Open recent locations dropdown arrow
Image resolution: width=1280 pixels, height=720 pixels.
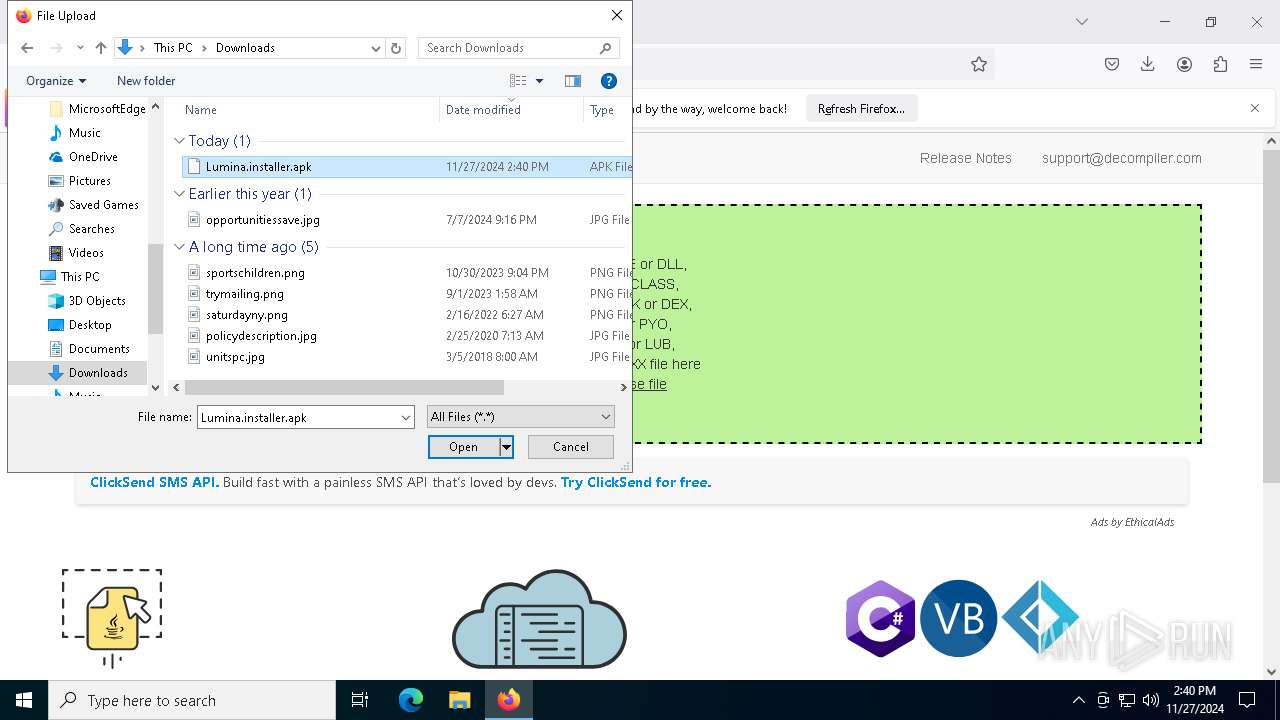(x=80, y=48)
